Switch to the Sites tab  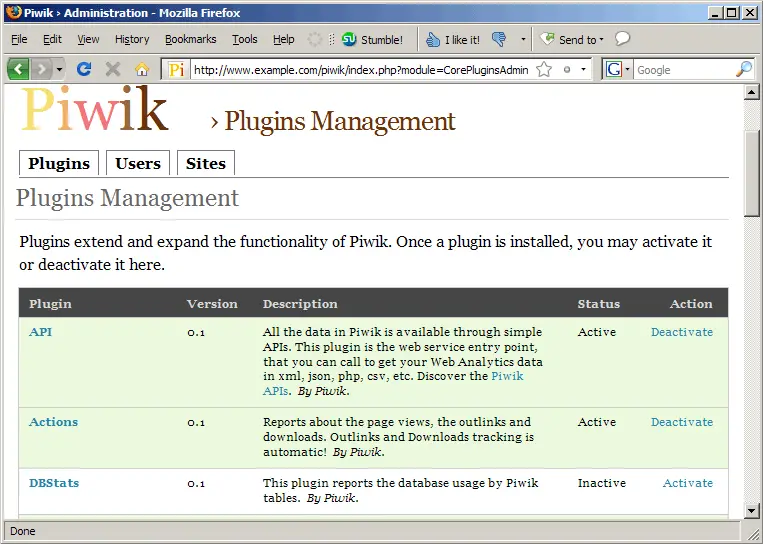coord(206,163)
